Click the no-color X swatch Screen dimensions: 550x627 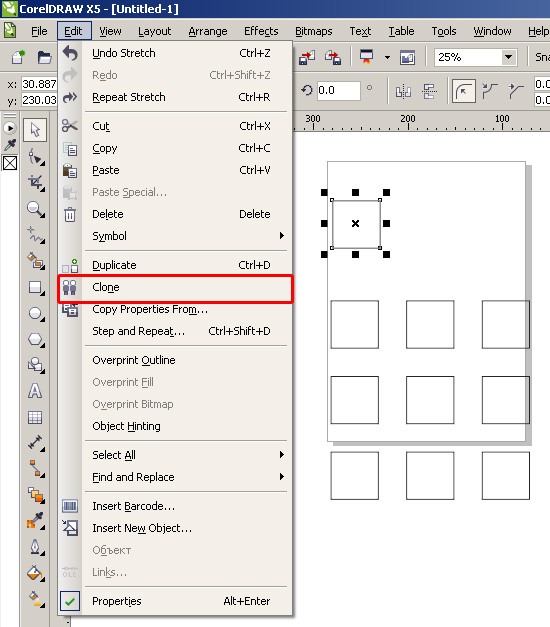pyautogui.click(x=10, y=163)
